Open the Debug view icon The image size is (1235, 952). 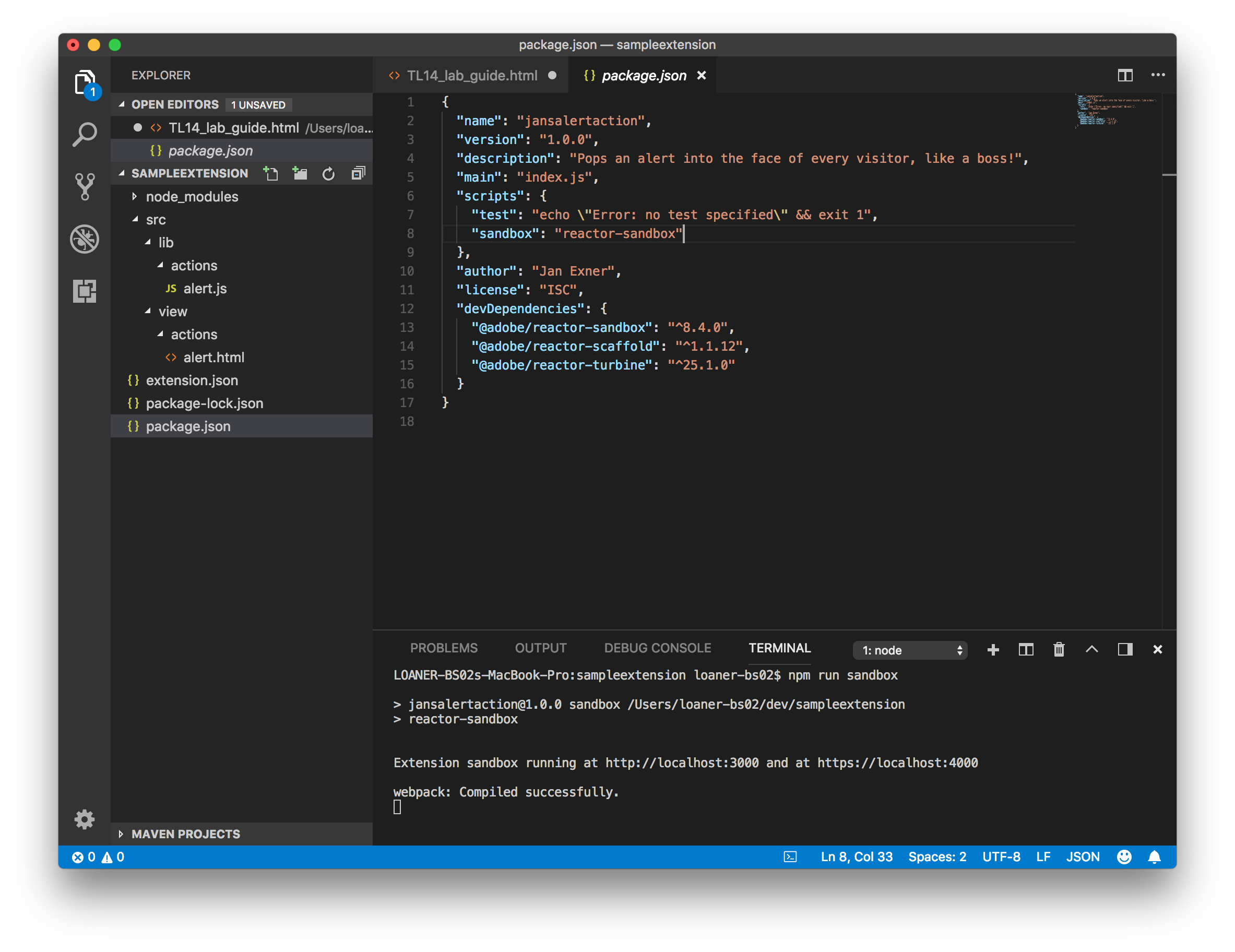pyautogui.click(x=85, y=239)
